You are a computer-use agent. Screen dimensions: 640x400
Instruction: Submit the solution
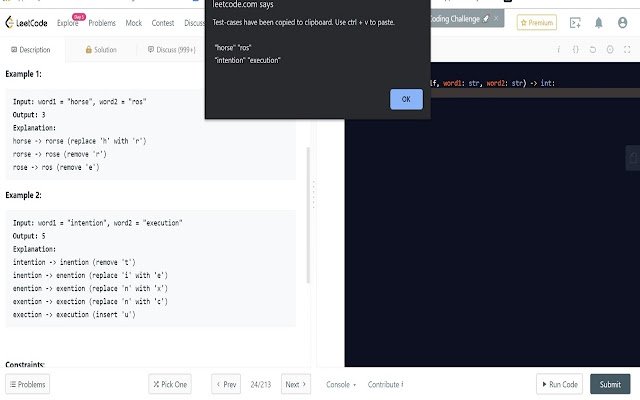[610, 384]
